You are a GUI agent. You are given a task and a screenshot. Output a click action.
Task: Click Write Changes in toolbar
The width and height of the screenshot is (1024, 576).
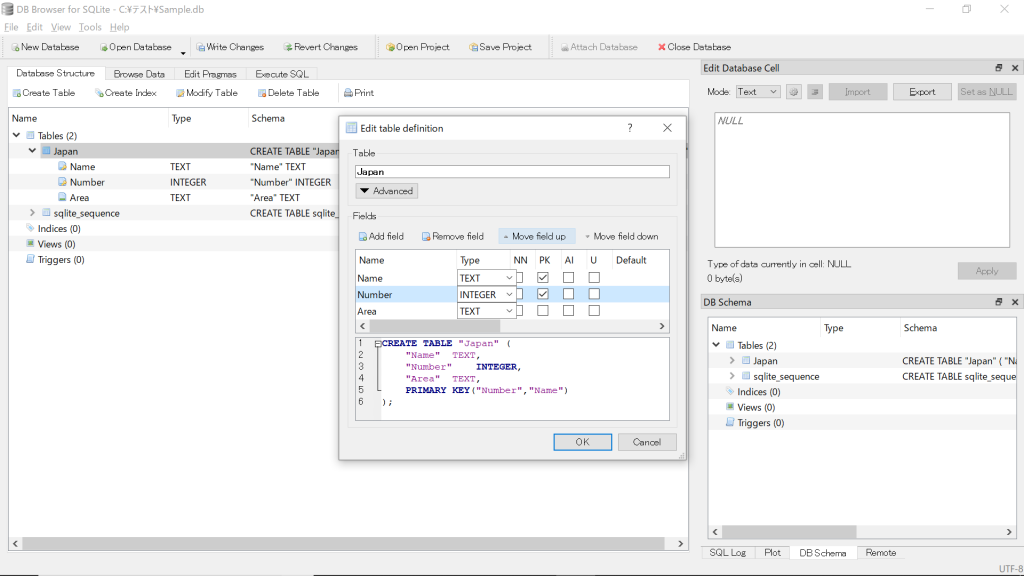tap(230, 47)
